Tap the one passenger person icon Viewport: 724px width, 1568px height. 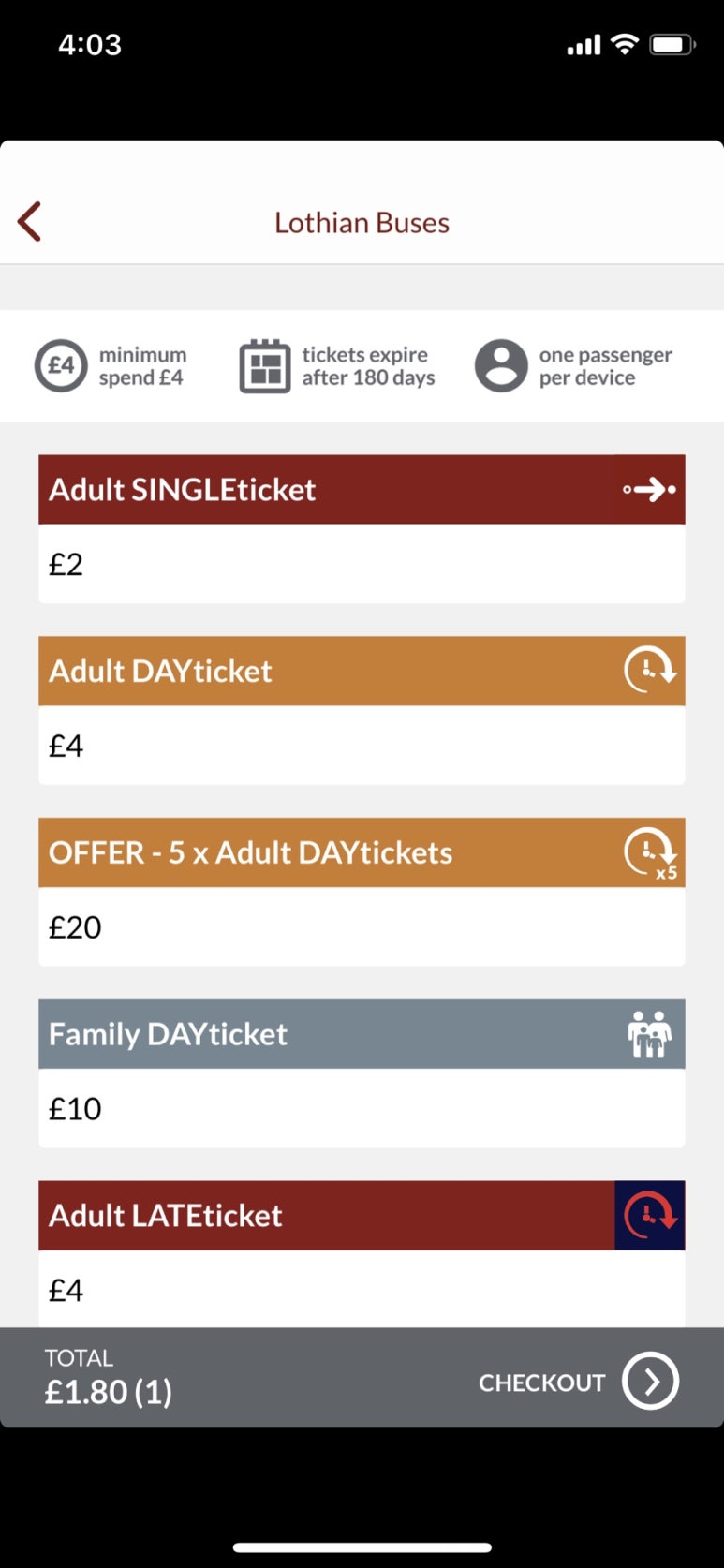501,365
